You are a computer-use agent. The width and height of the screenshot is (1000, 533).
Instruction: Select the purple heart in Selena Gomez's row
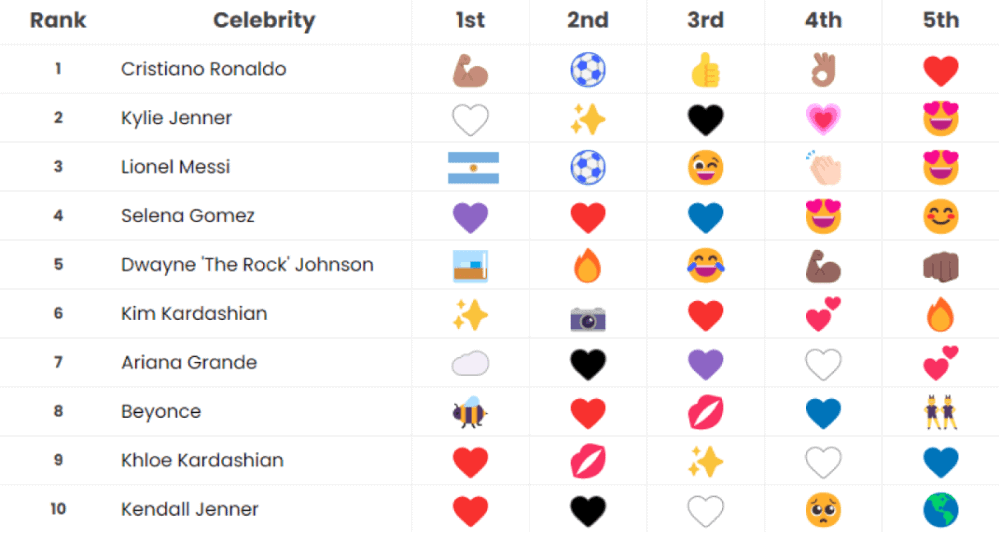point(470,217)
